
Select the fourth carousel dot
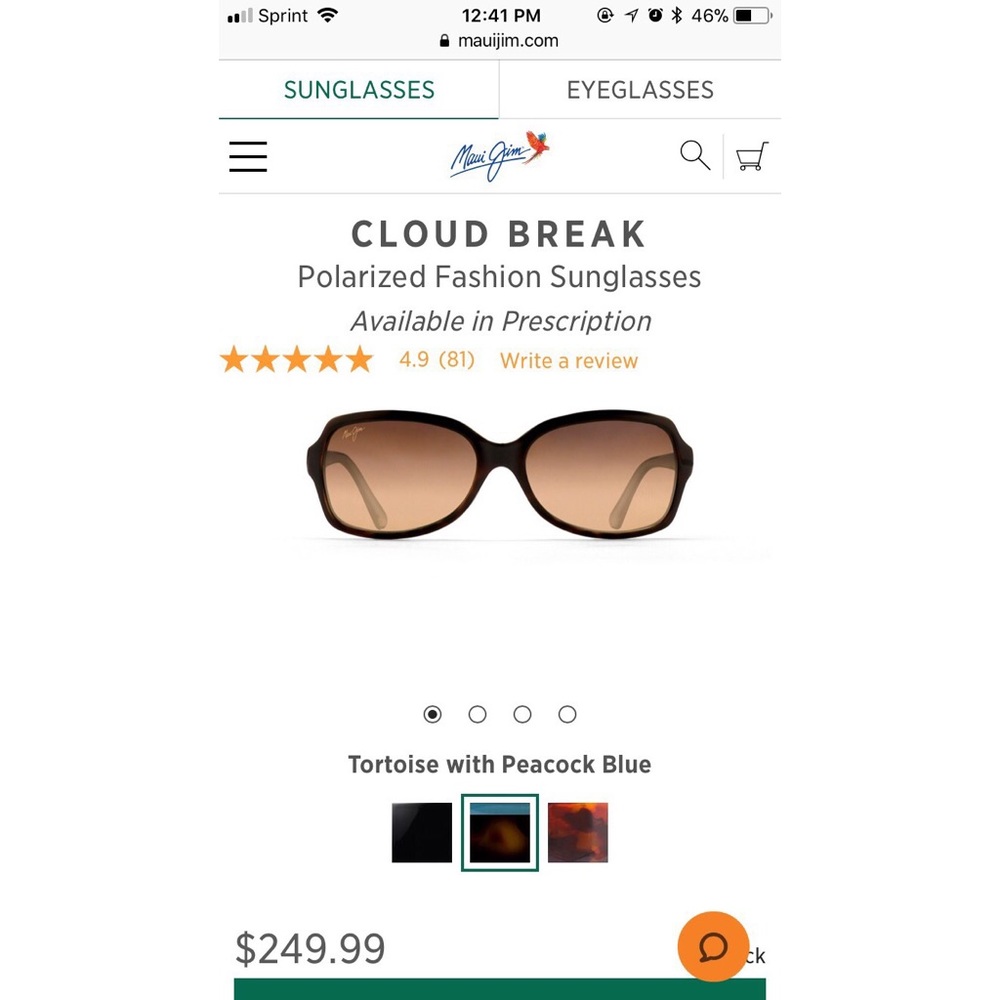567,714
